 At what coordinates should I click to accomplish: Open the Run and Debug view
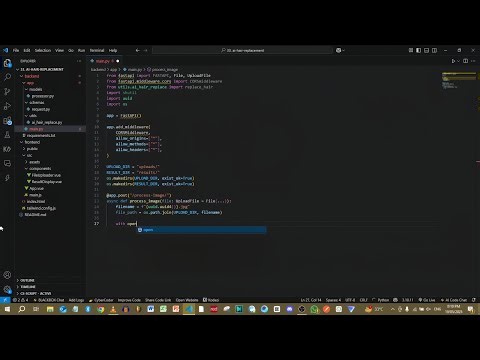tap(7, 106)
